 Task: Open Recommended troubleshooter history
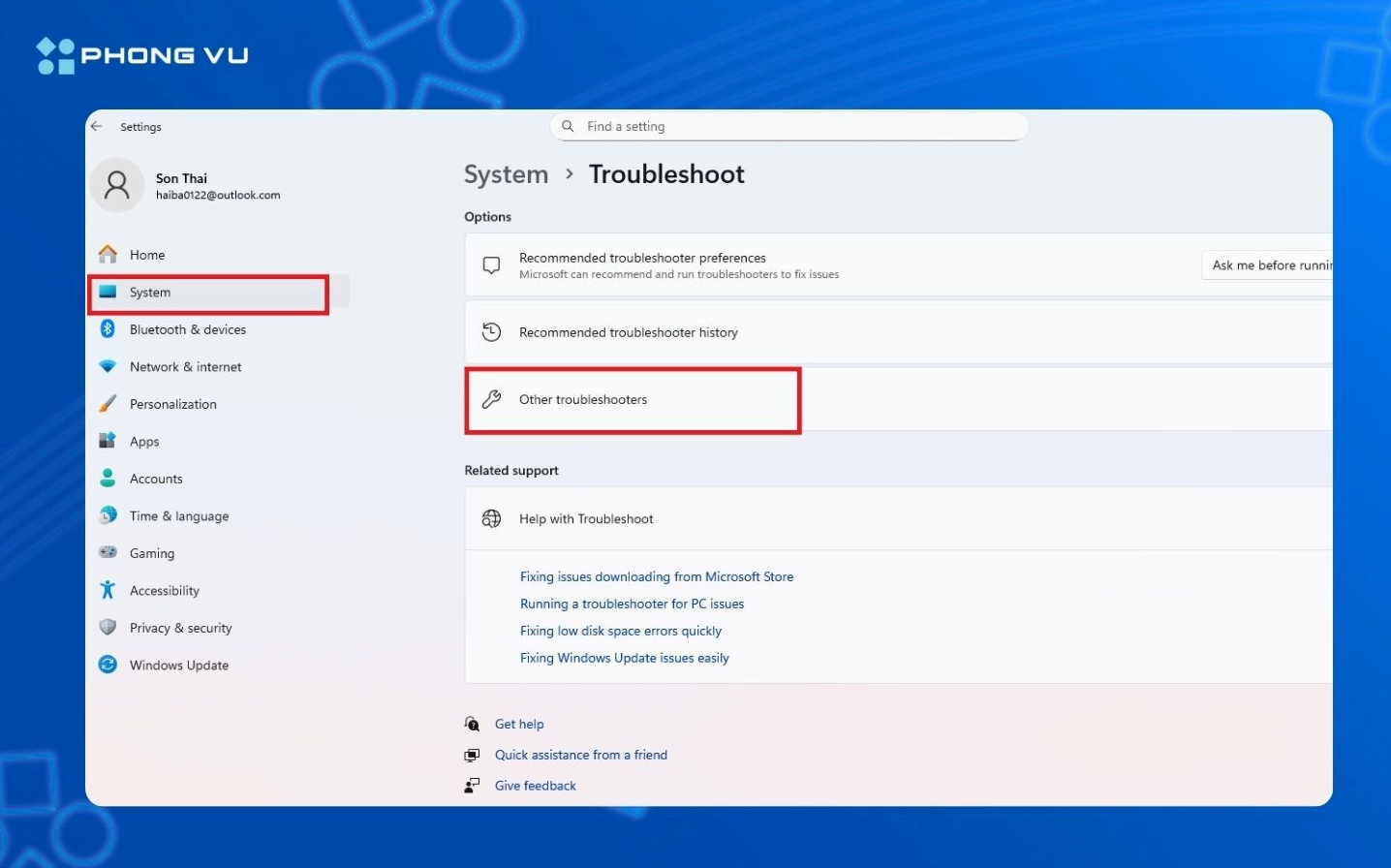click(x=898, y=332)
